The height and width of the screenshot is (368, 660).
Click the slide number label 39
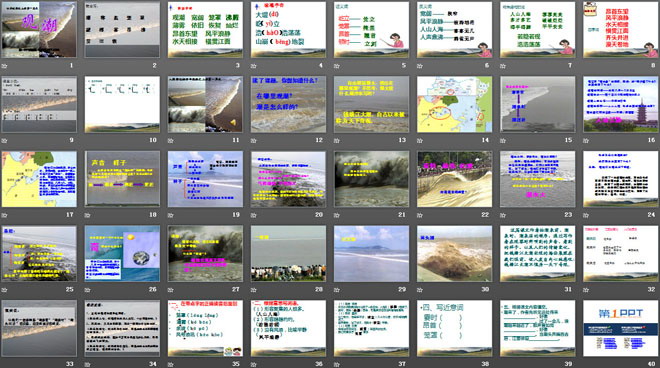[x=569, y=364]
